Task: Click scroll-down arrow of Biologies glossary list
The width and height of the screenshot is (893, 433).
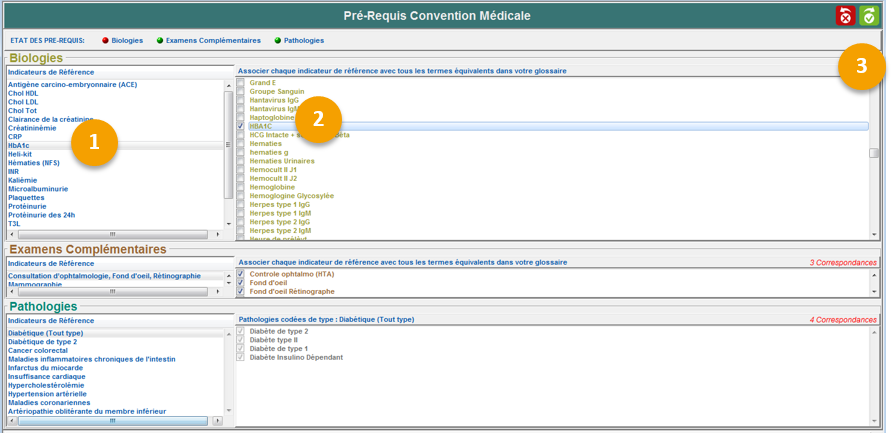Action: pyautogui.click(x=874, y=234)
